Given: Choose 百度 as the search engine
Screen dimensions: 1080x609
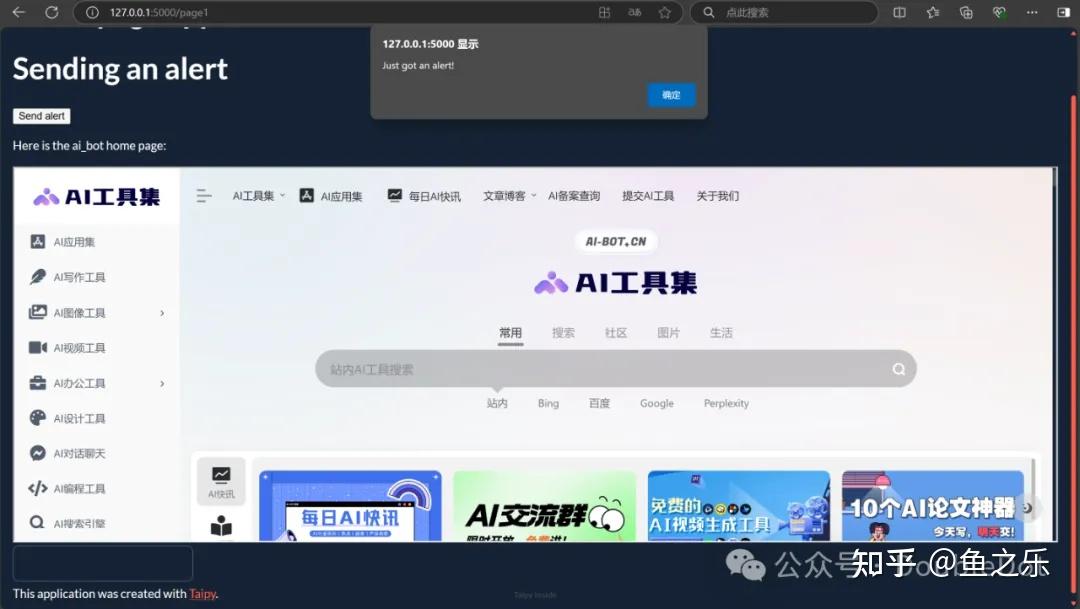Looking at the screenshot, I should coord(599,403).
